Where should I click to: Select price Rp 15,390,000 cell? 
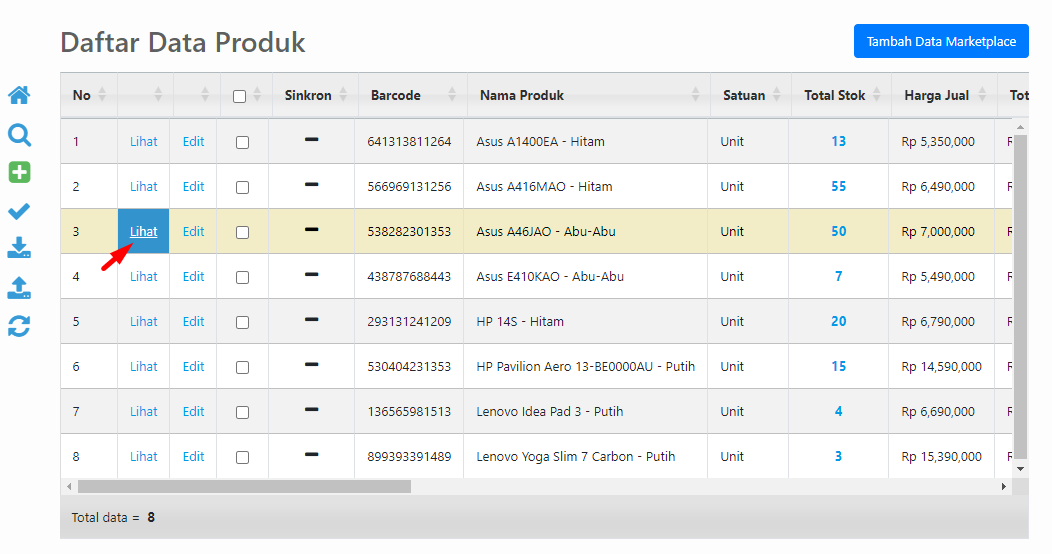941,456
